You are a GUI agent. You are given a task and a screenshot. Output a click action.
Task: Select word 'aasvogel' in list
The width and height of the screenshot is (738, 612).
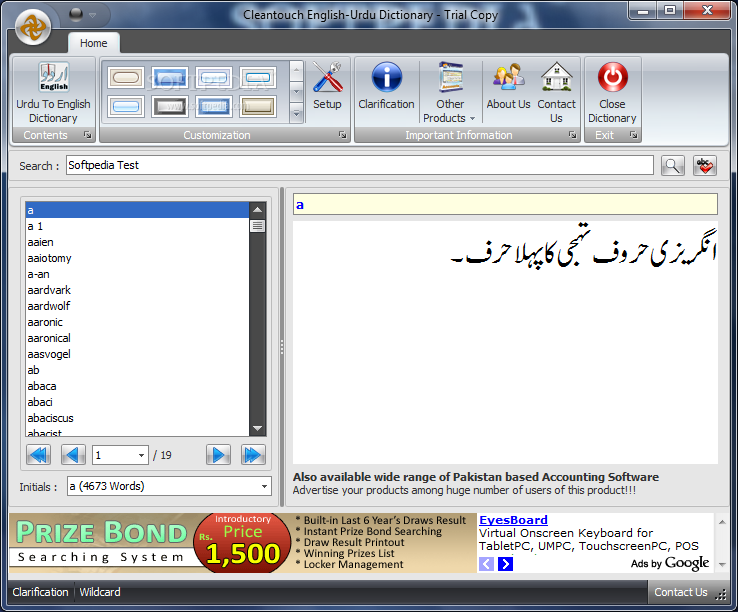[x=137, y=354]
